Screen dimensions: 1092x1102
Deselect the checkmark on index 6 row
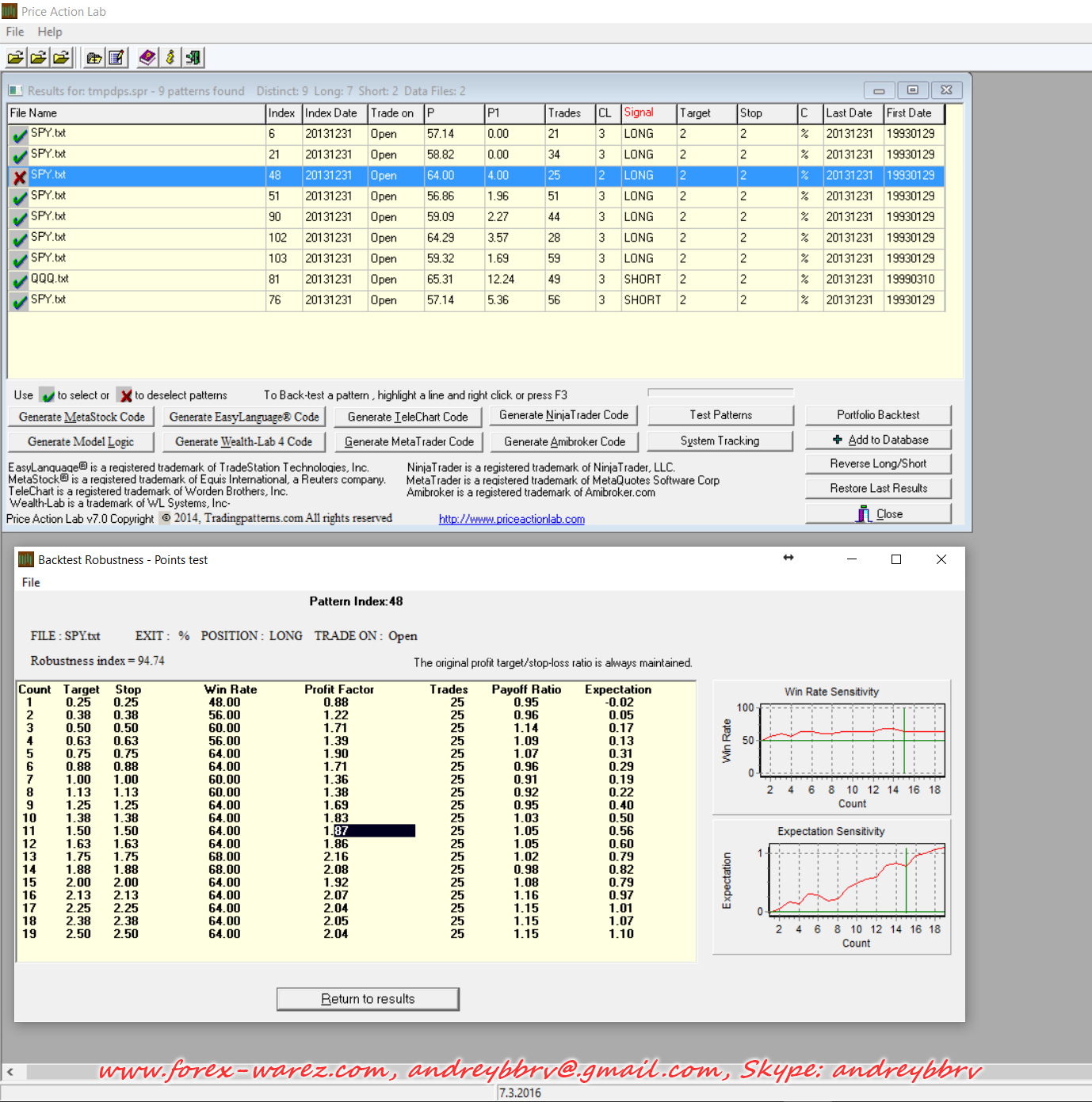pyautogui.click(x=20, y=135)
